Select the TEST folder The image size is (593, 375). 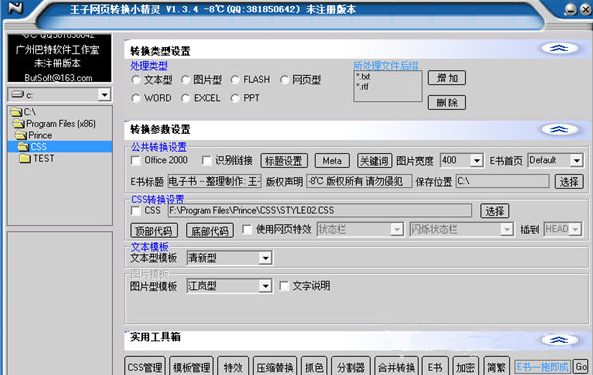[37, 158]
